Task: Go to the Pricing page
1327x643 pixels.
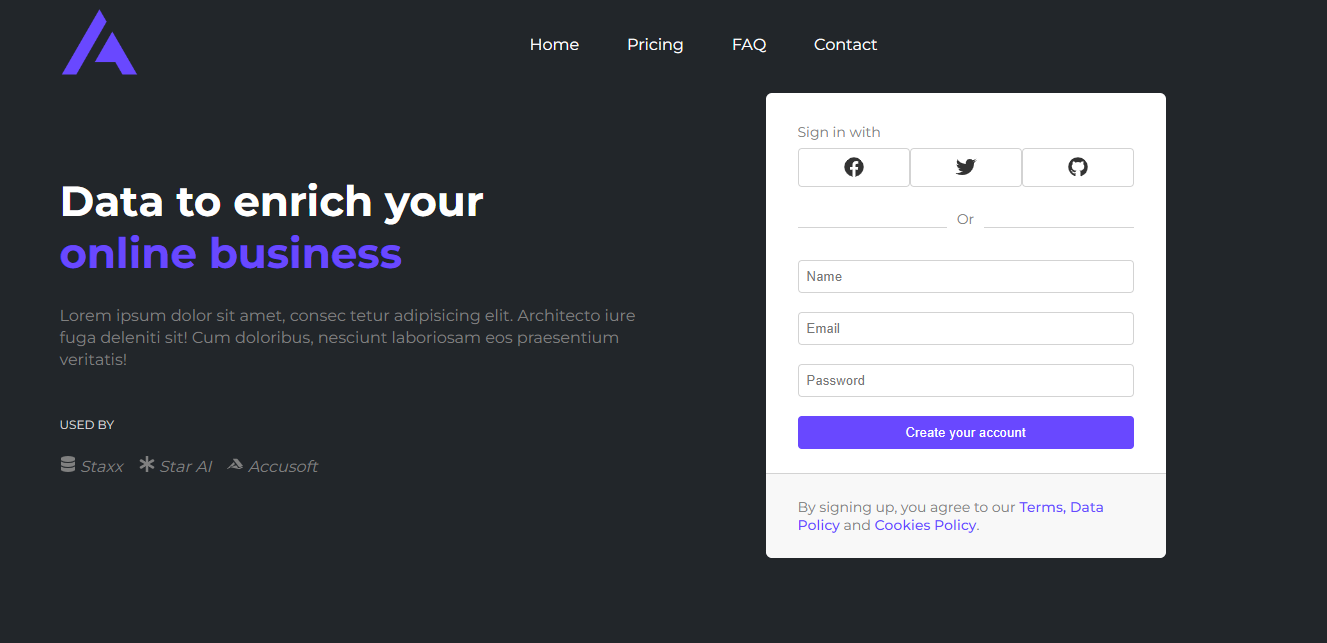Action: [655, 44]
